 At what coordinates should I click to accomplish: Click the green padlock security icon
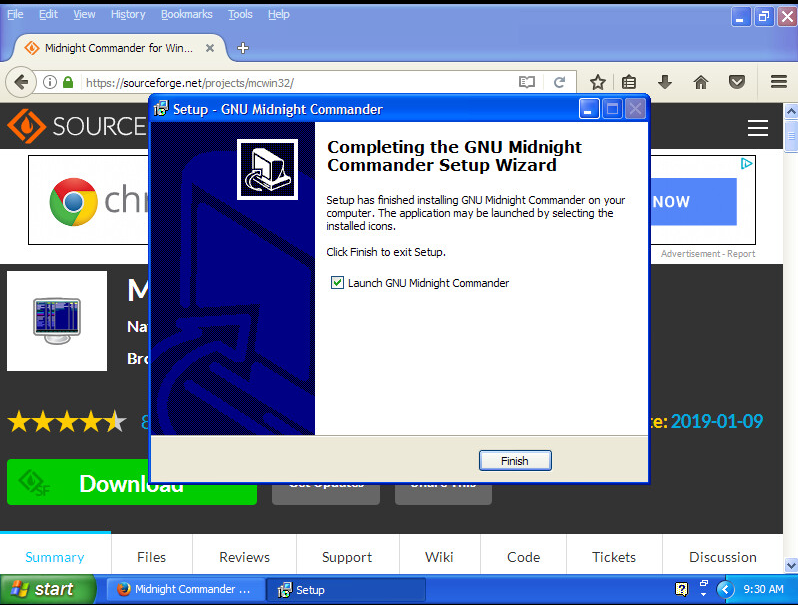(x=68, y=82)
